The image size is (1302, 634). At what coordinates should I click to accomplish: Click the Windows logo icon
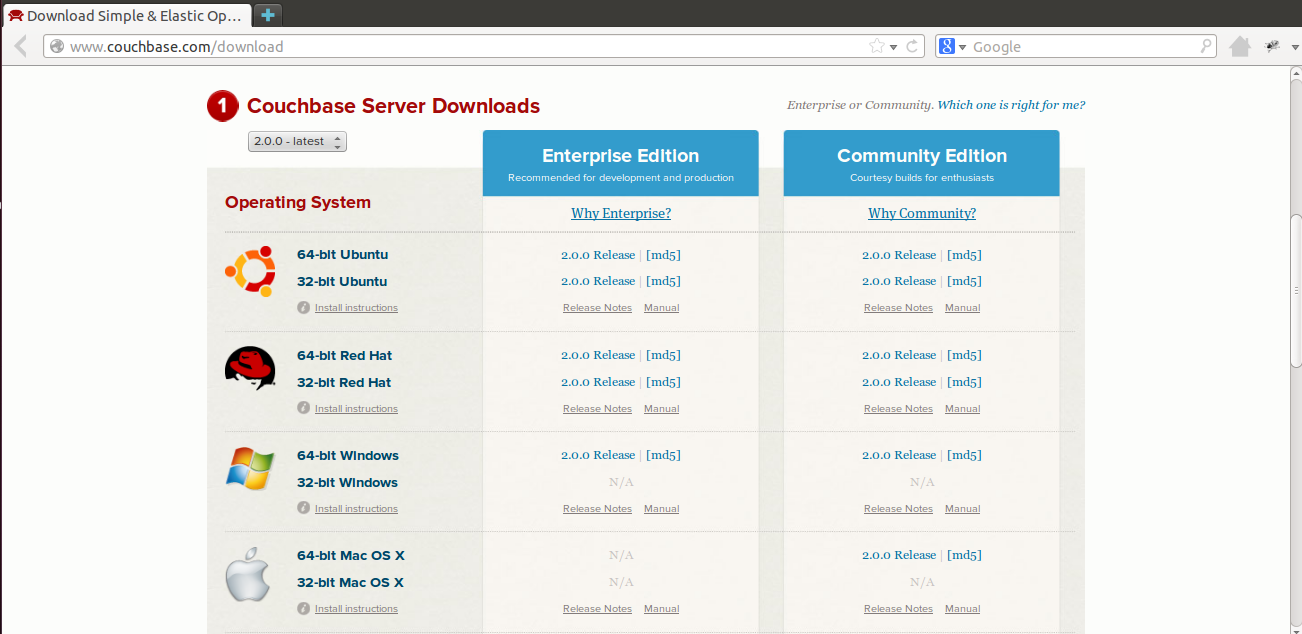pos(250,468)
